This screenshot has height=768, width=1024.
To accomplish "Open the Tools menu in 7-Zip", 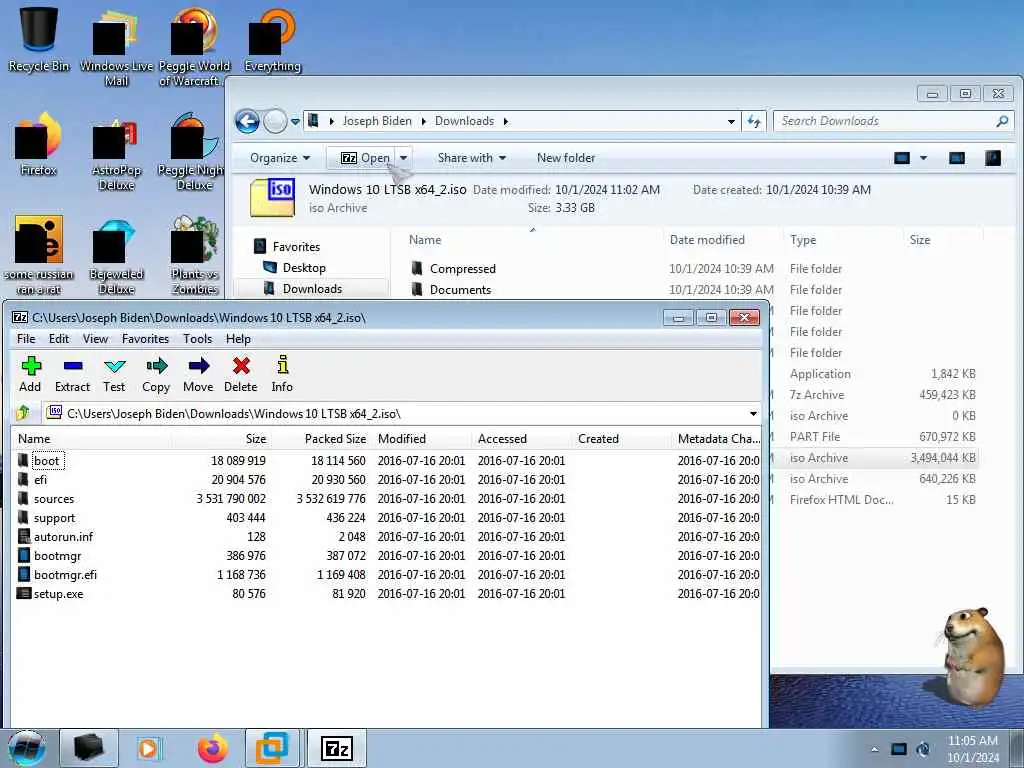I will (197, 339).
